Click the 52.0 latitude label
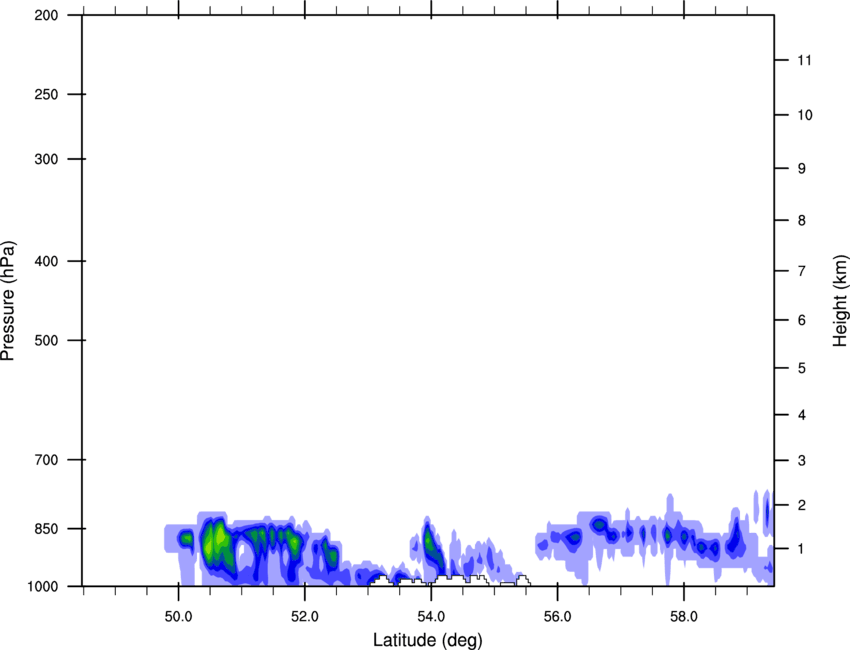The height and width of the screenshot is (650, 850). 305,616
